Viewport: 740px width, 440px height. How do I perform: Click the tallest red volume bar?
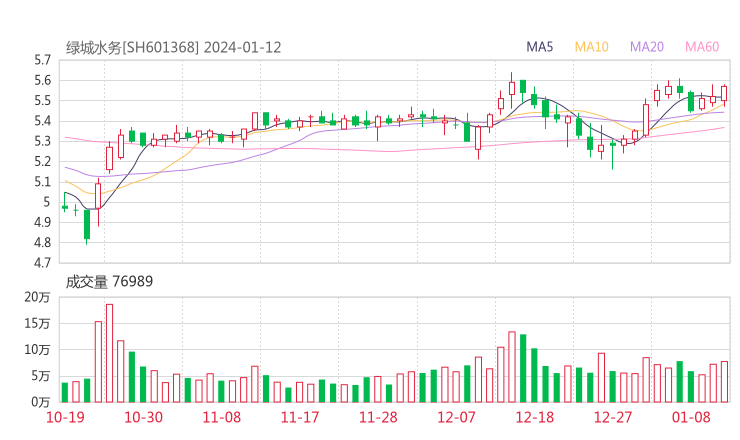pos(109,353)
